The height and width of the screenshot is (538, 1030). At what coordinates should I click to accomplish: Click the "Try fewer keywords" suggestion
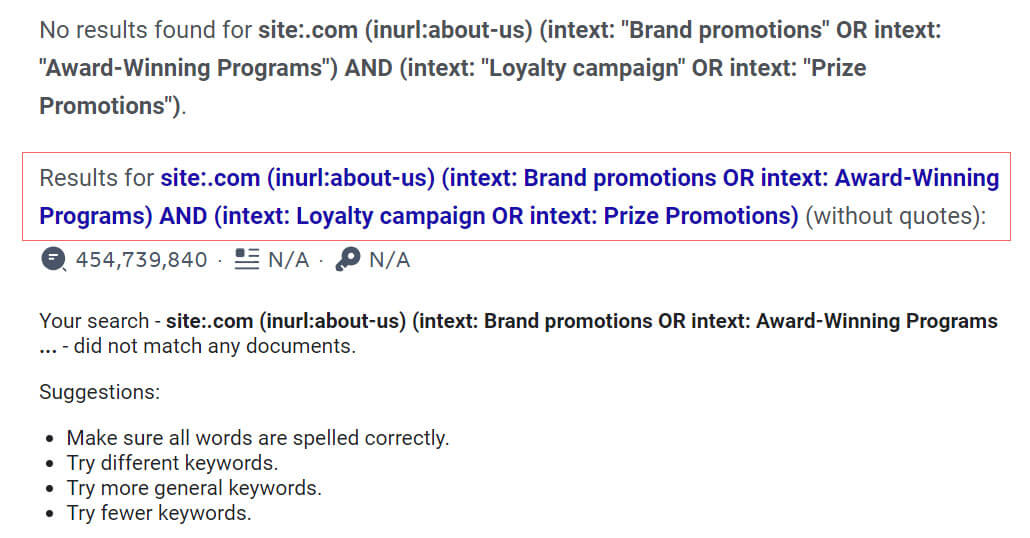[x=159, y=513]
